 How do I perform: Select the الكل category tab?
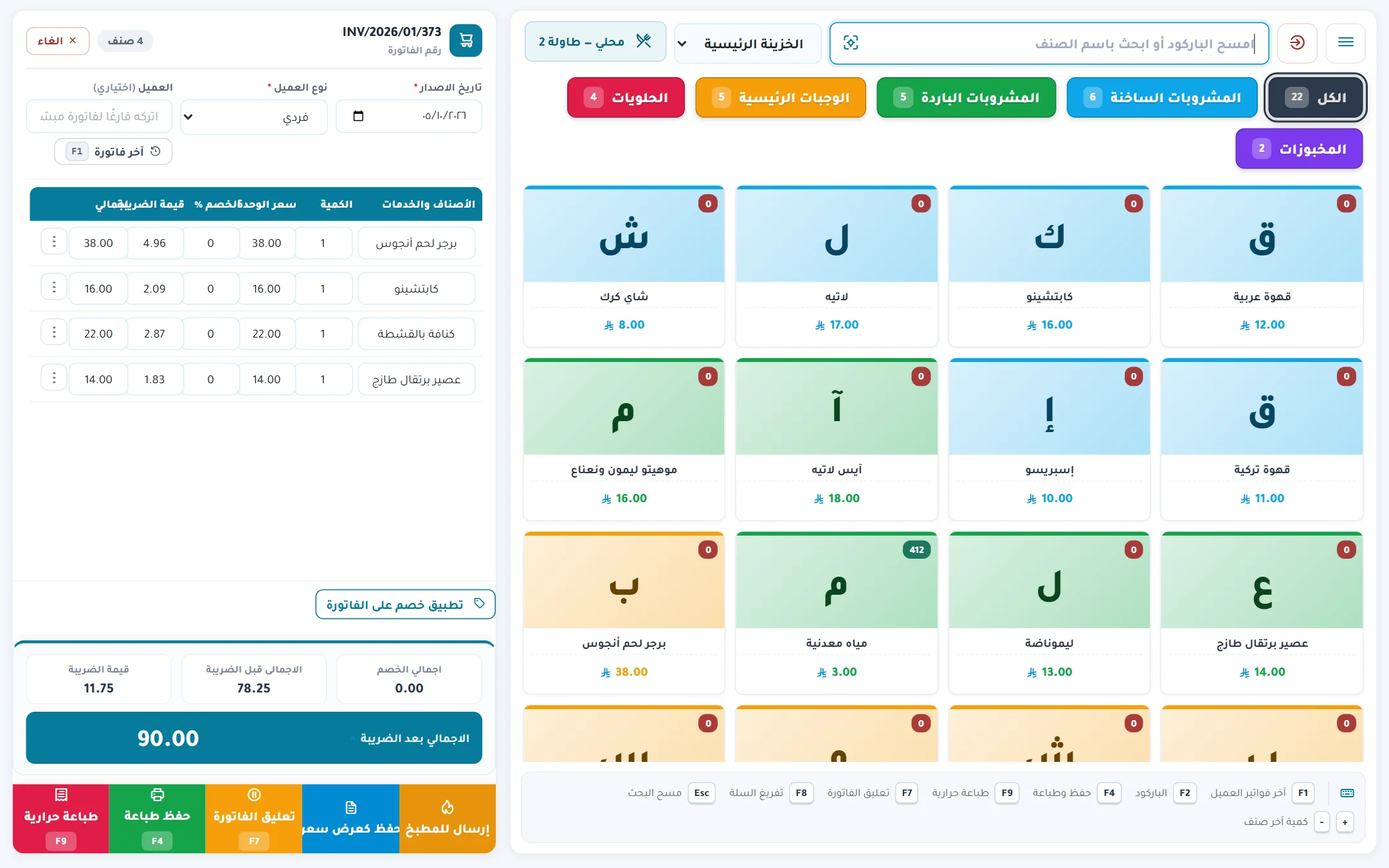[x=1315, y=97]
